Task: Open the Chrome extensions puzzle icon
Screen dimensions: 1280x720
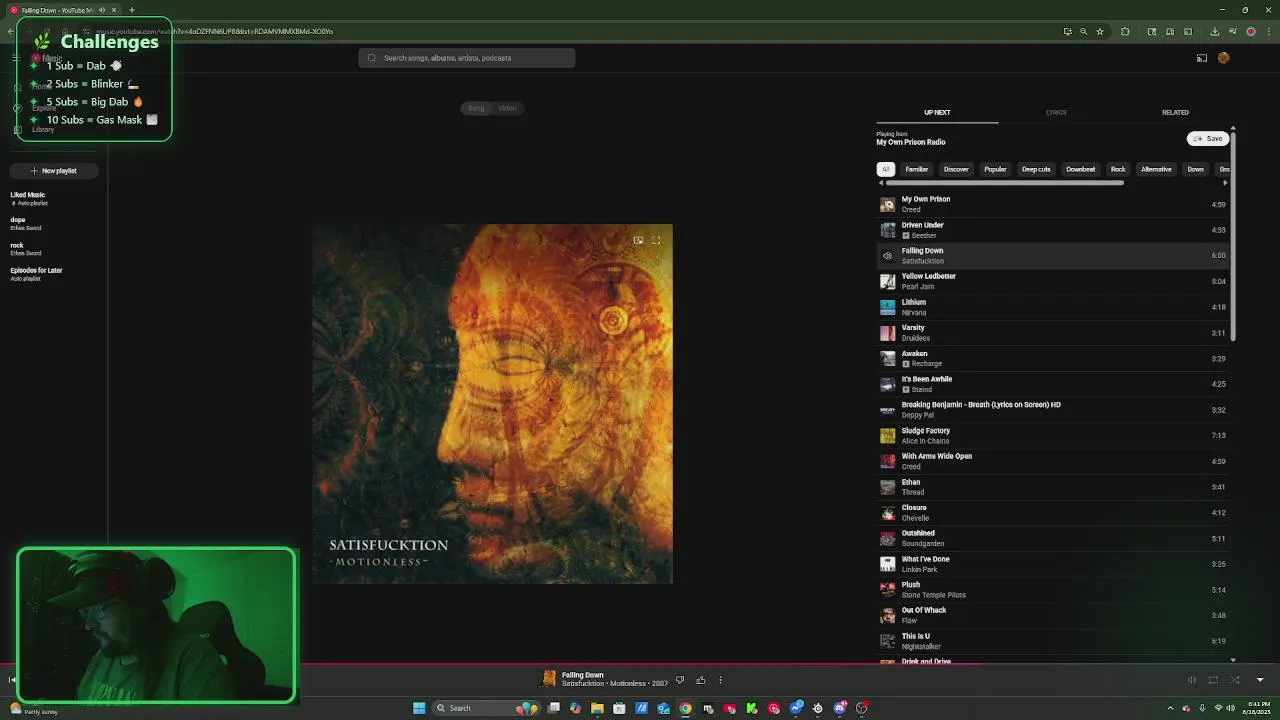Action: pyautogui.click(x=1125, y=31)
